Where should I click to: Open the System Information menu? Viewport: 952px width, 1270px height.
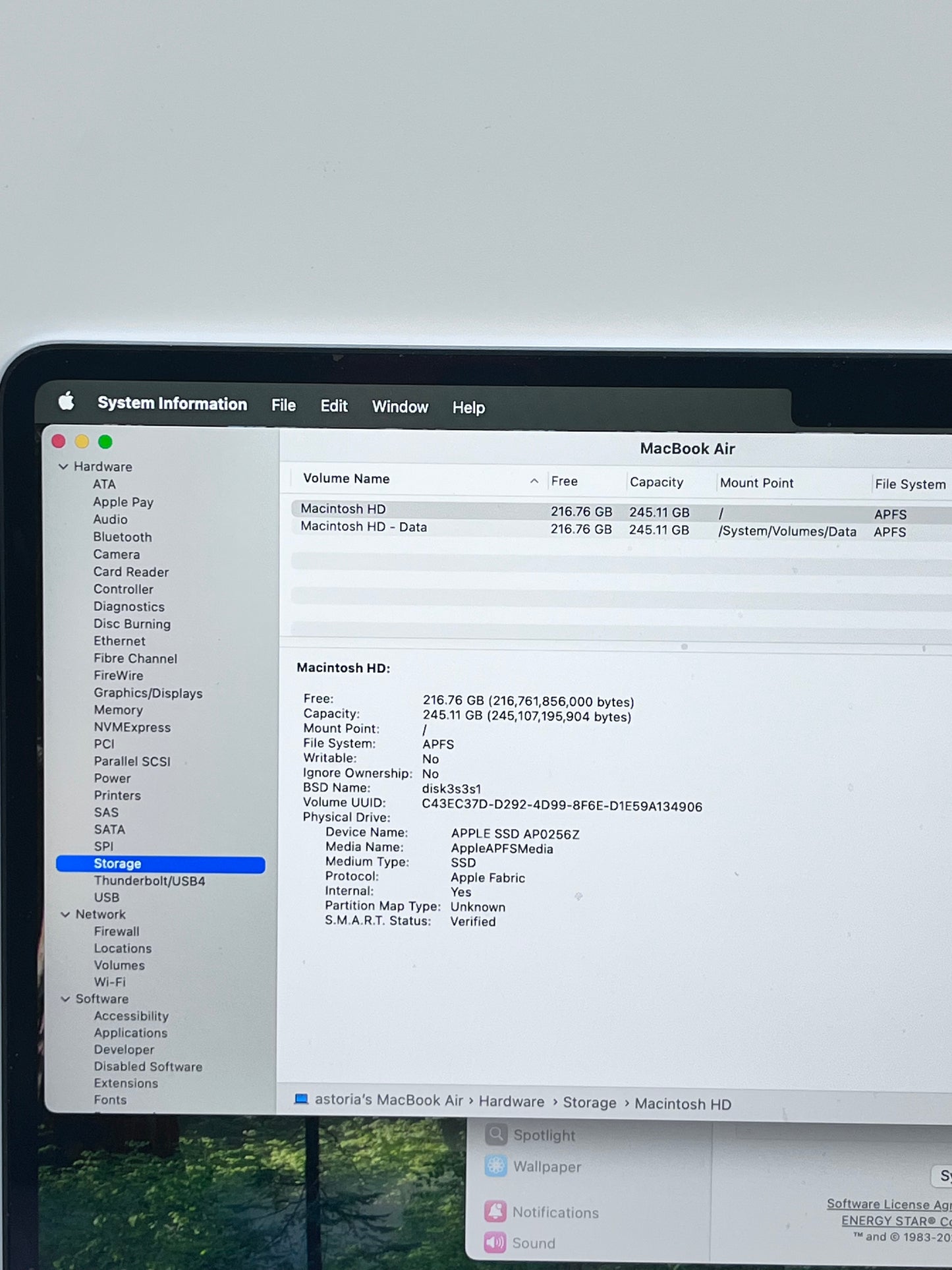172,403
